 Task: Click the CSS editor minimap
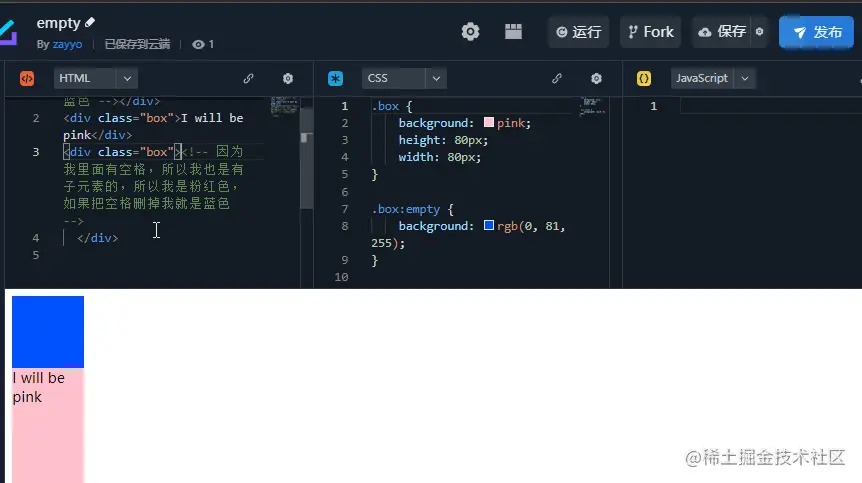click(593, 107)
